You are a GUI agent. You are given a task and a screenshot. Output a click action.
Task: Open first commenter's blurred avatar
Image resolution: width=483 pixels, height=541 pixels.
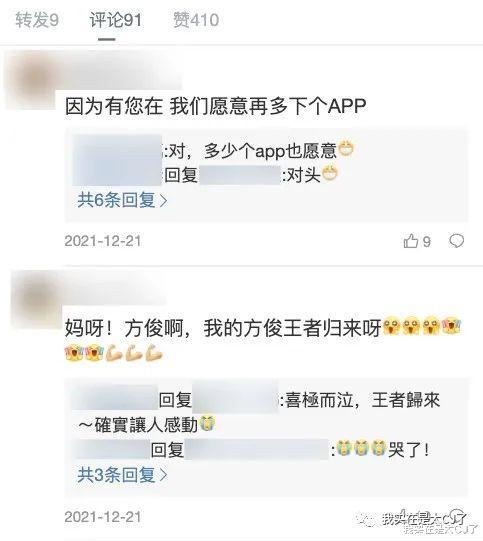click(x=31, y=81)
